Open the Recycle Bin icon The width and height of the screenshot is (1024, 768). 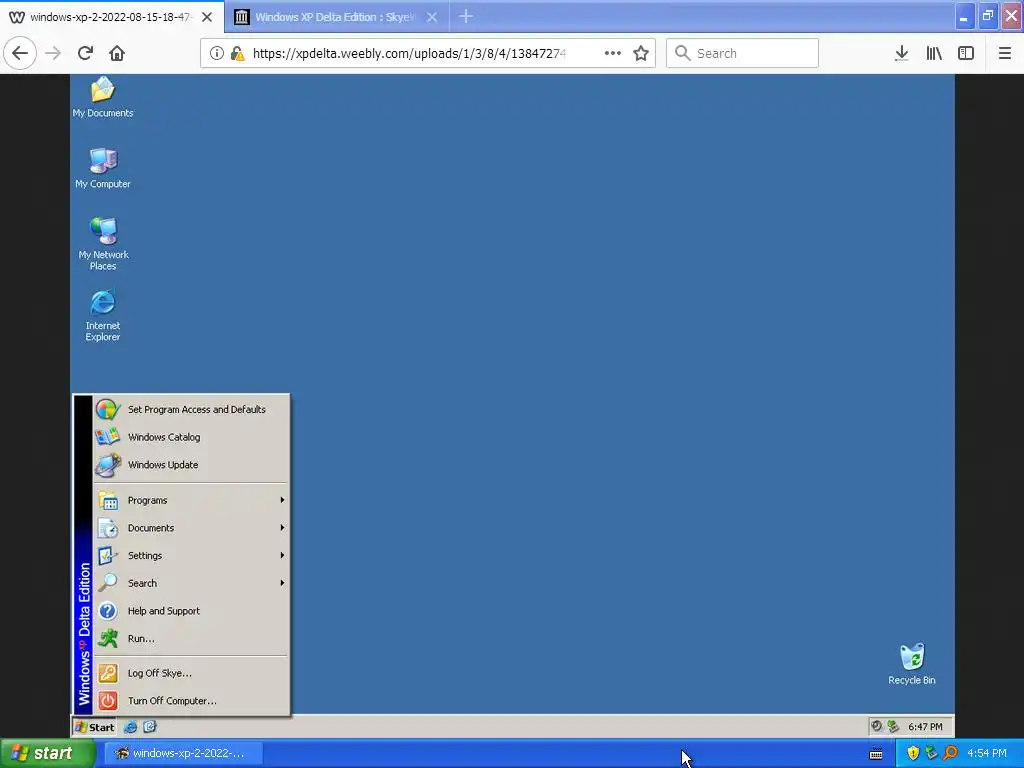[912, 664]
